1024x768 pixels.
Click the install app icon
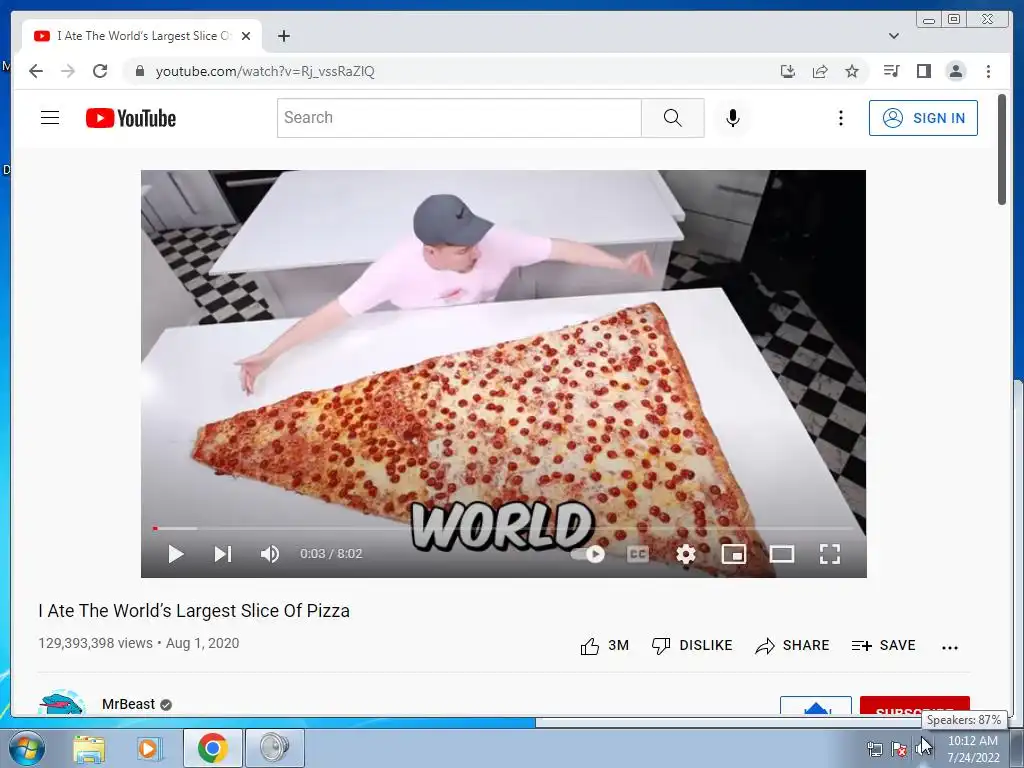(x=788, y=71)
